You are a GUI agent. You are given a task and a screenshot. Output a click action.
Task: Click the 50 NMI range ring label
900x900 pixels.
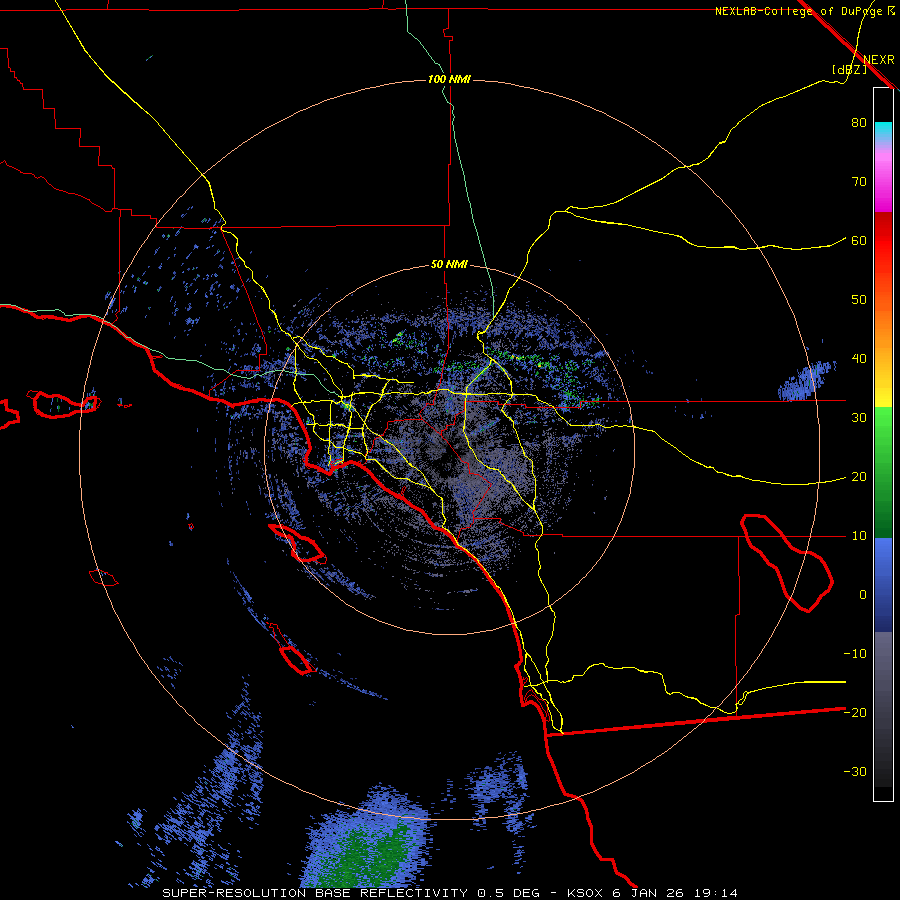(449, 265)
